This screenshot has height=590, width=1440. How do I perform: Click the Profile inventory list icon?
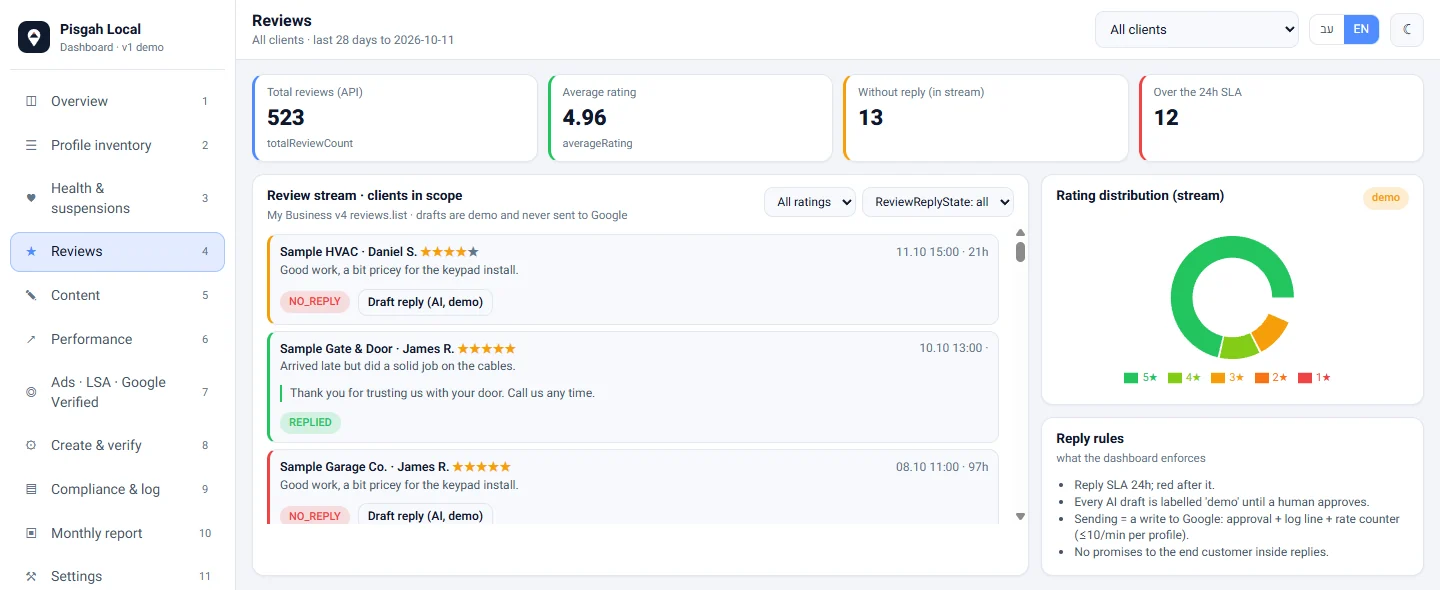pos(31,145)
